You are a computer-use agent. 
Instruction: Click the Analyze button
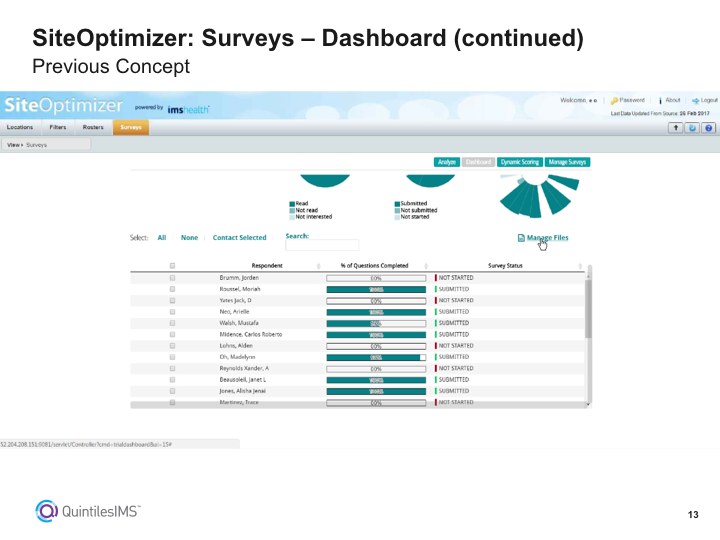447,162
